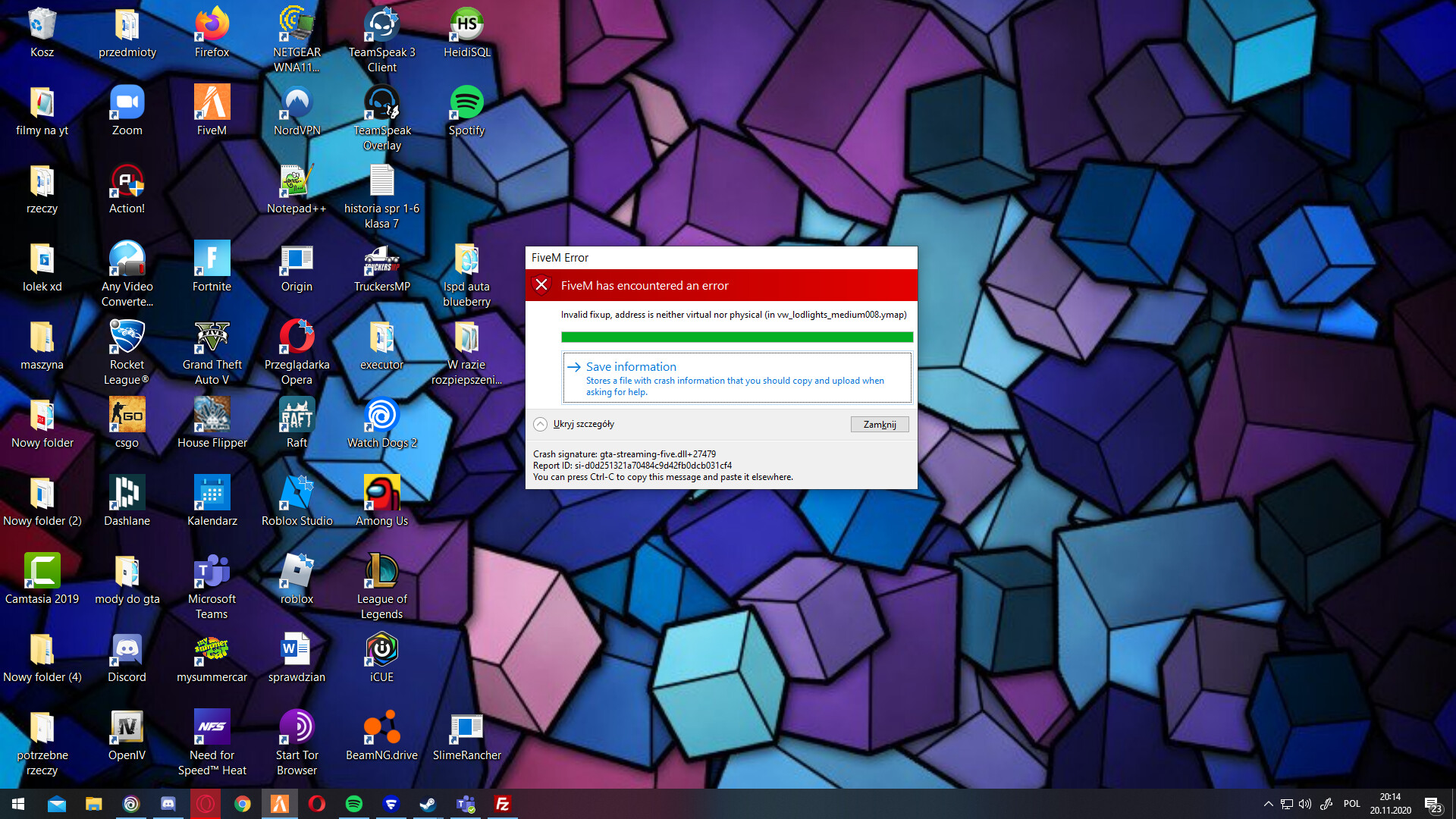The width and height of the screenshot is (1456, 819).
Task: Open the Windows Start menu
Action: click(x=18, y=804)
